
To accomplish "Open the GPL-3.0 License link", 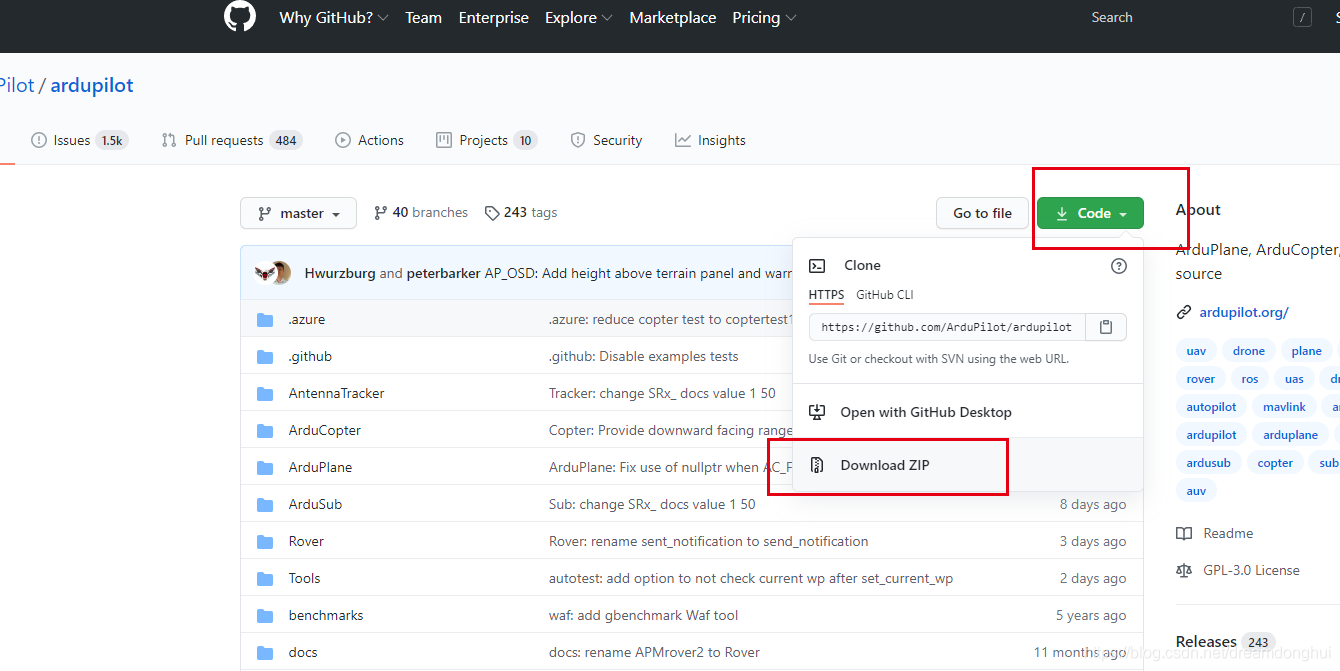I will pos(1251,571).
